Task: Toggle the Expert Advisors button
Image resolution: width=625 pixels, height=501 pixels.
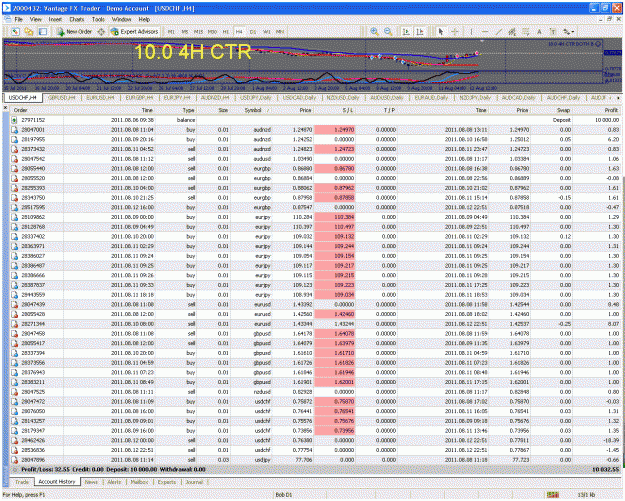Action: pos(135,31)
